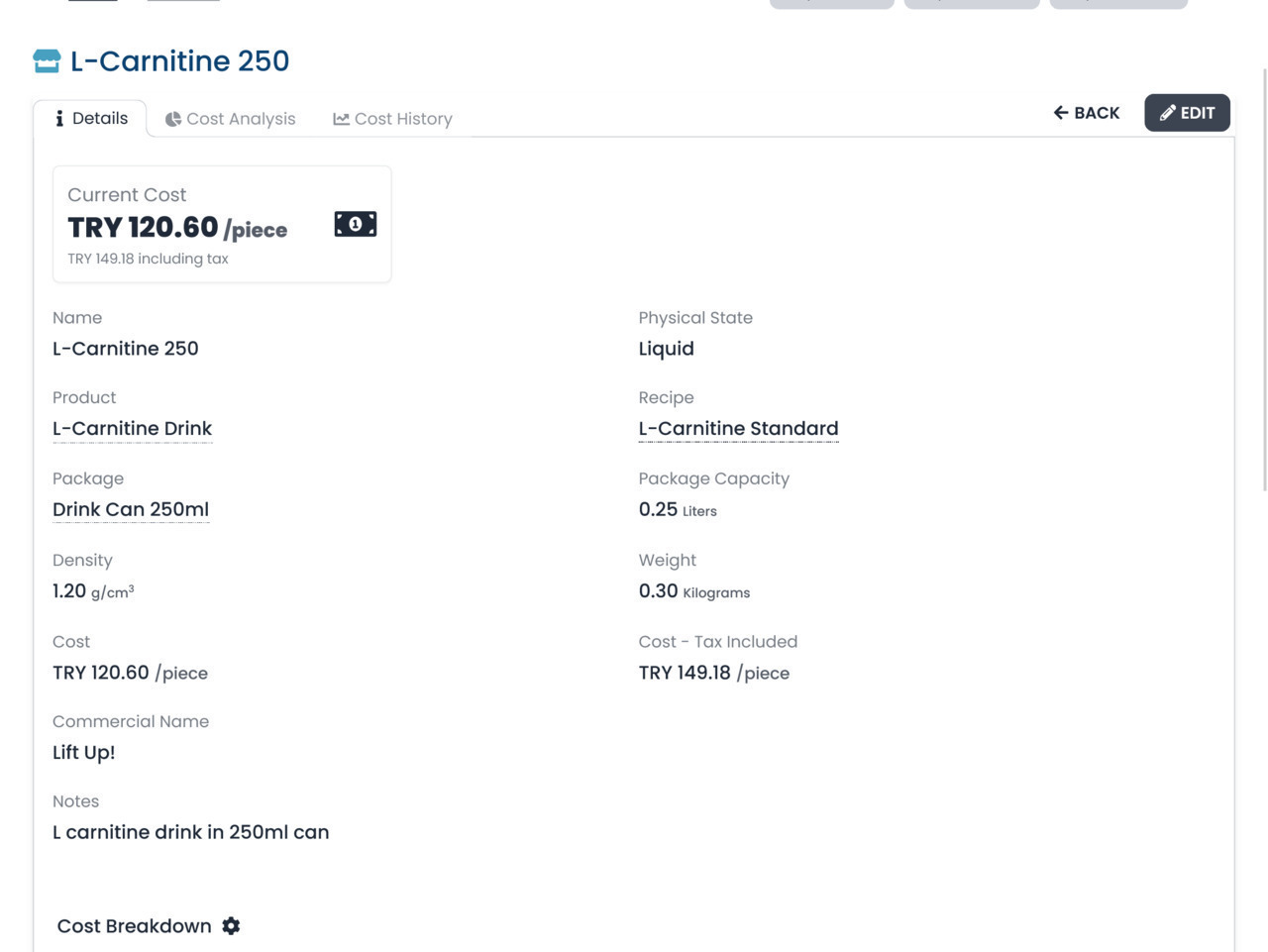Click the TRY 120.60 amount in Current Cost card
The width and height of the screenshot is (1268, 952).
[143, 228]
